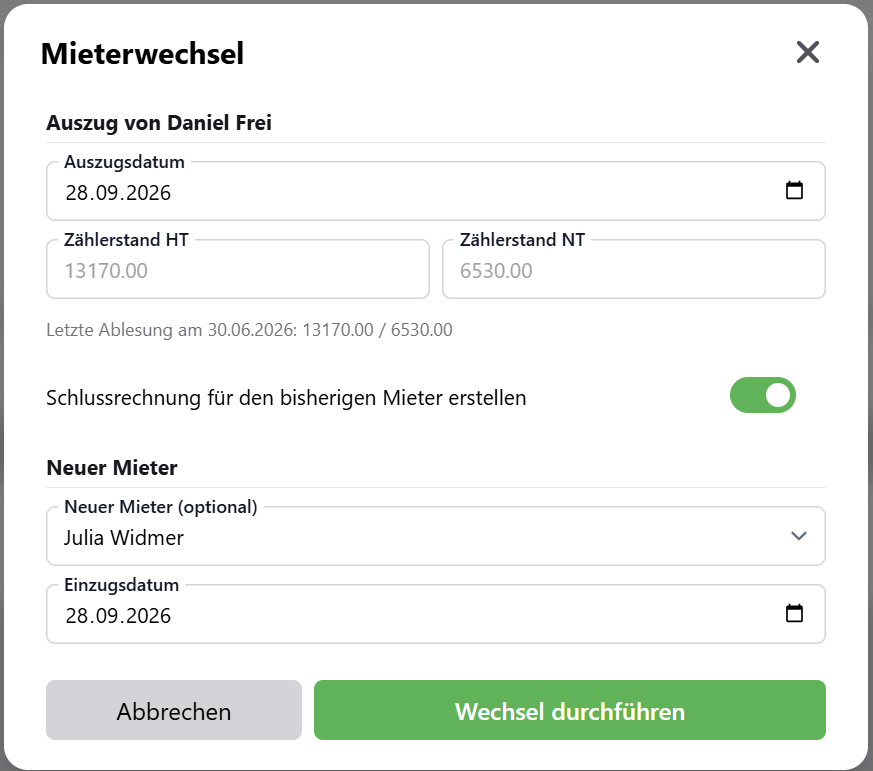Click the Auszug von Daniel Frei heading
The image size is (873, 771).
point(159,123)
